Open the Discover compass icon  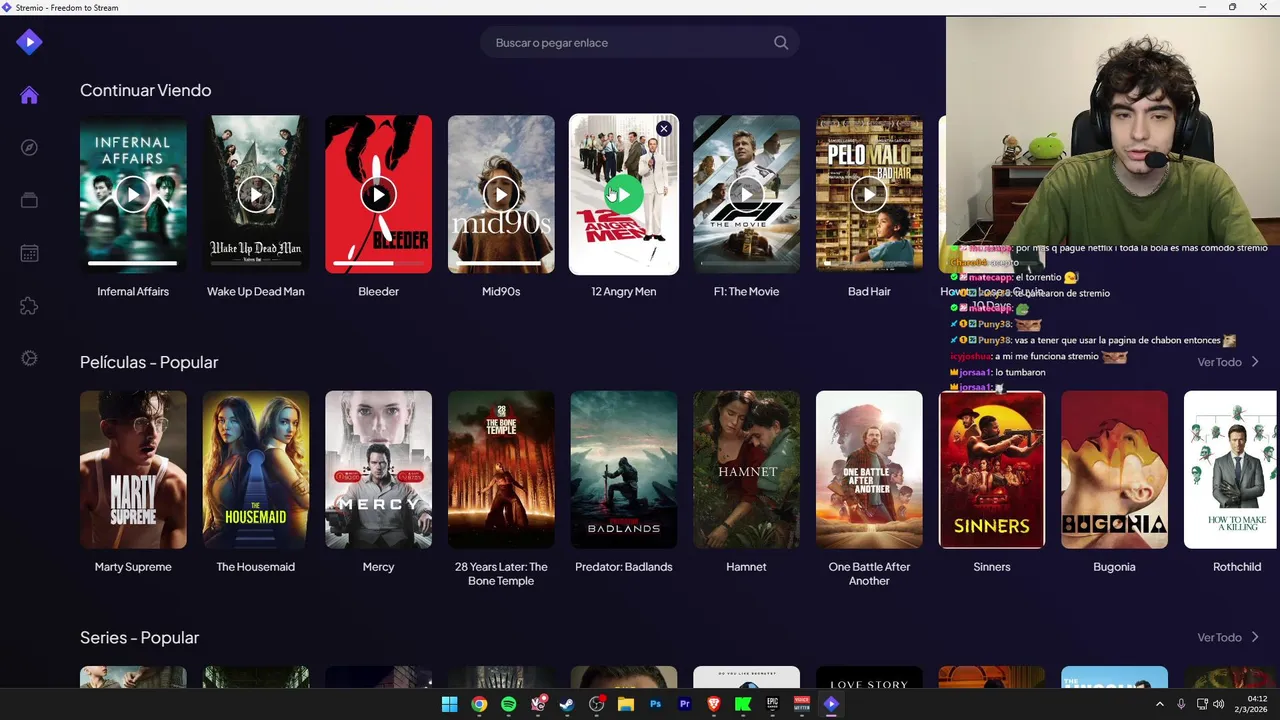[29, 148]
